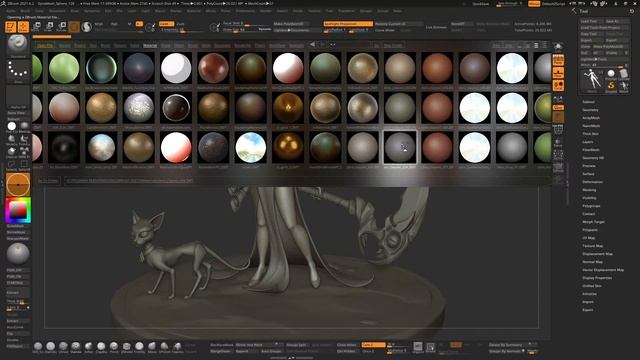Expand the Polygroups section

591,206
